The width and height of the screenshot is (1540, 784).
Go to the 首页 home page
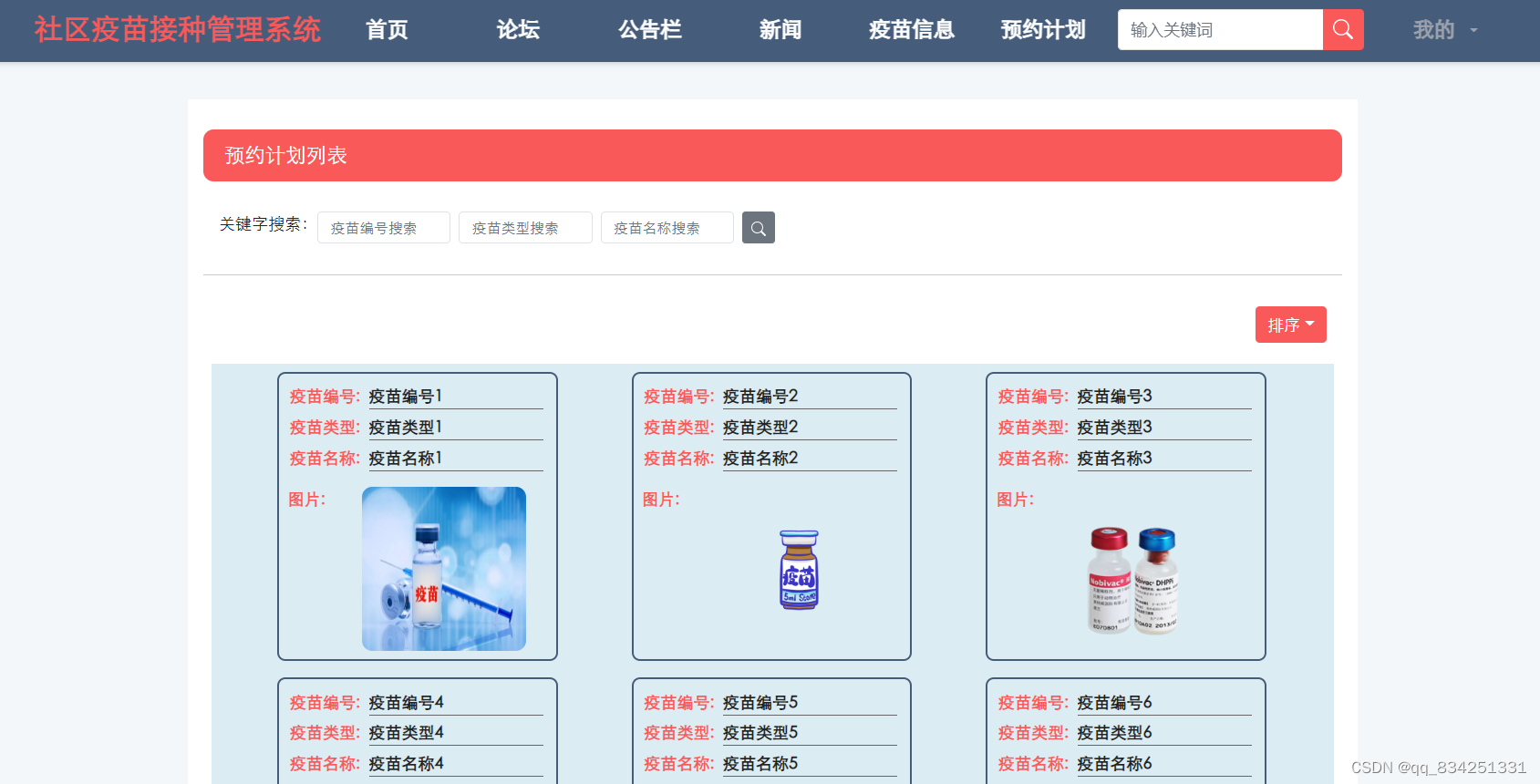coord(387,30)
